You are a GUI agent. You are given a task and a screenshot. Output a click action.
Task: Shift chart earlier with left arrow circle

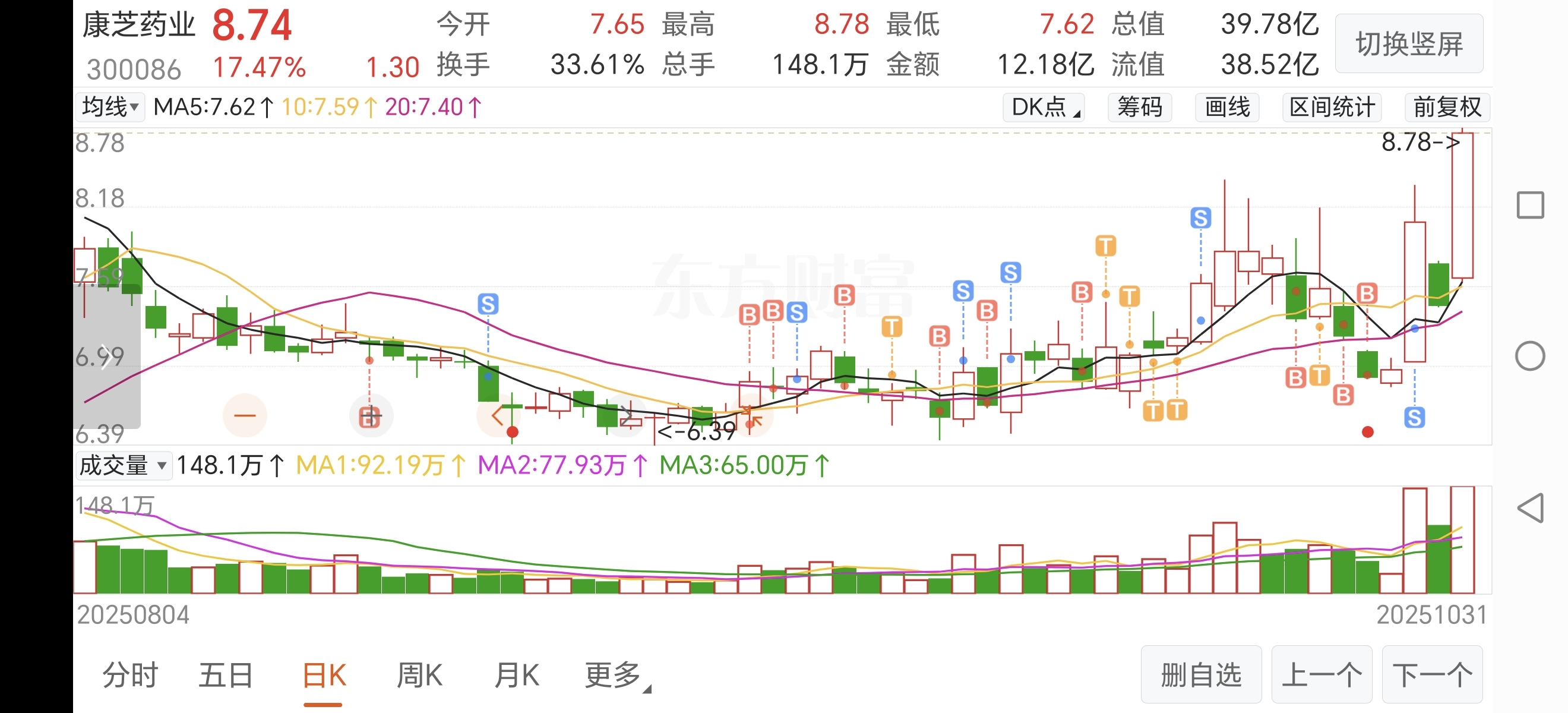coord(497,416)
